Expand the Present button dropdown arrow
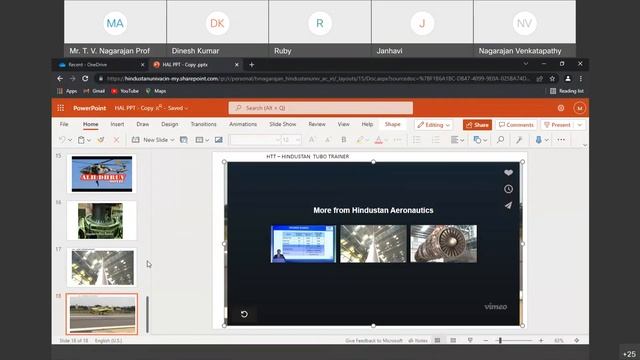The width and height of the screenshot is (640, 360). (580, 125)
